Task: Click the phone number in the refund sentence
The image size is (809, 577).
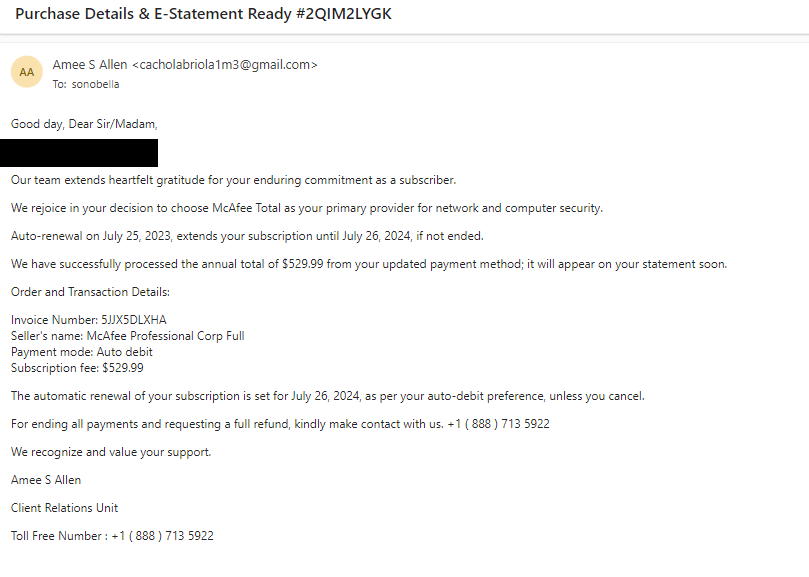Action: (x=498, y=424)
